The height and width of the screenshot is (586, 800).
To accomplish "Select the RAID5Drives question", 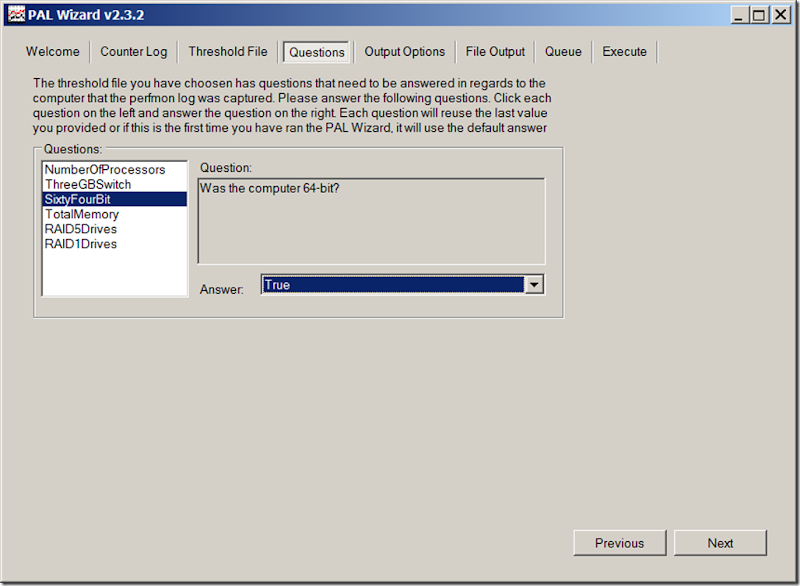I will click(x=115, y=228).
